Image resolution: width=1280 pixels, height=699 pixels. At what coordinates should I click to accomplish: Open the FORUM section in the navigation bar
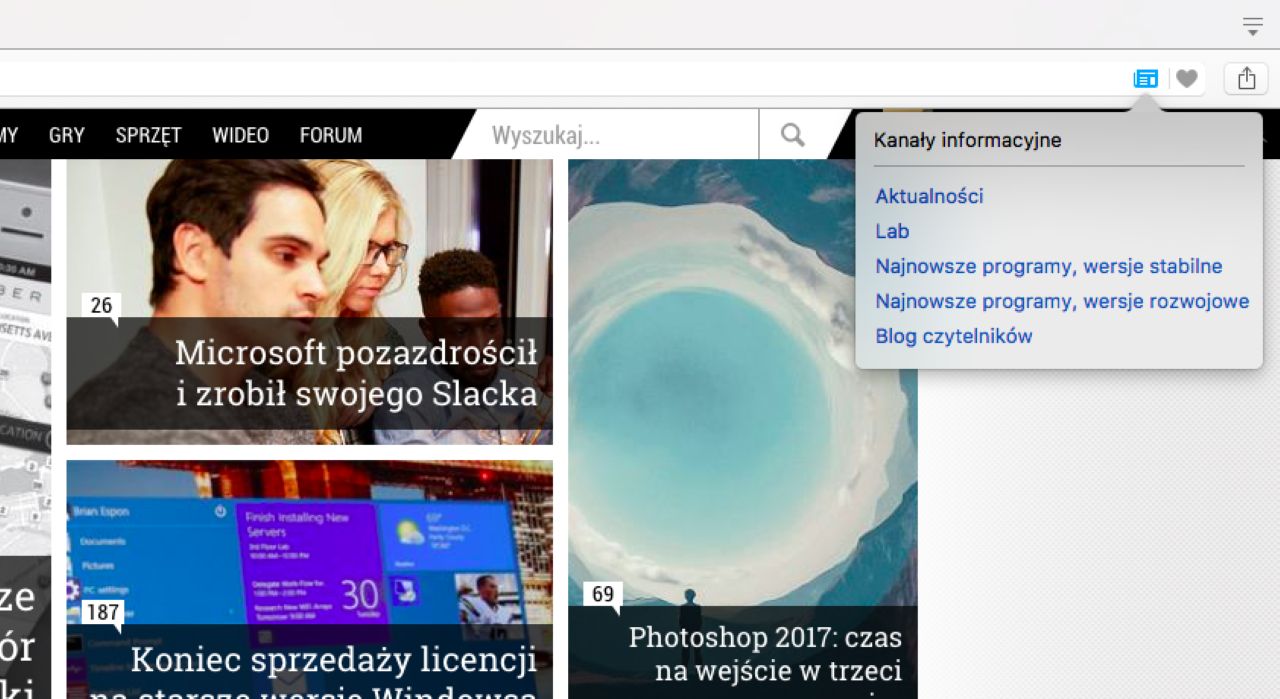pyautogui.click(x=330, y=135)
